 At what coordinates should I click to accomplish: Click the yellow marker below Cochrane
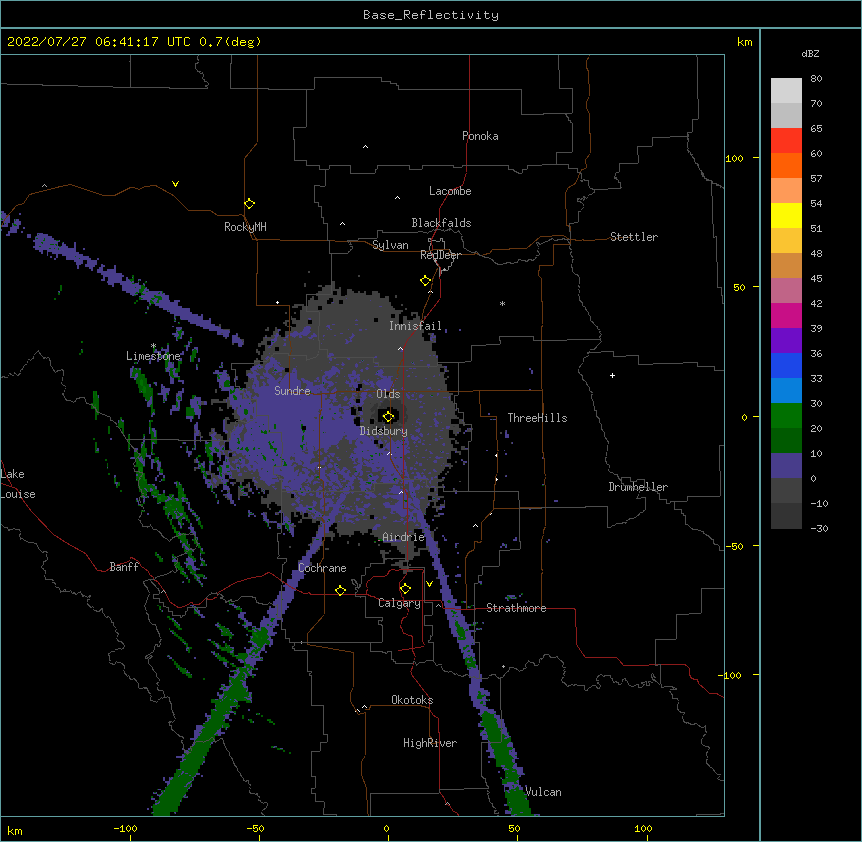point(340,590)
